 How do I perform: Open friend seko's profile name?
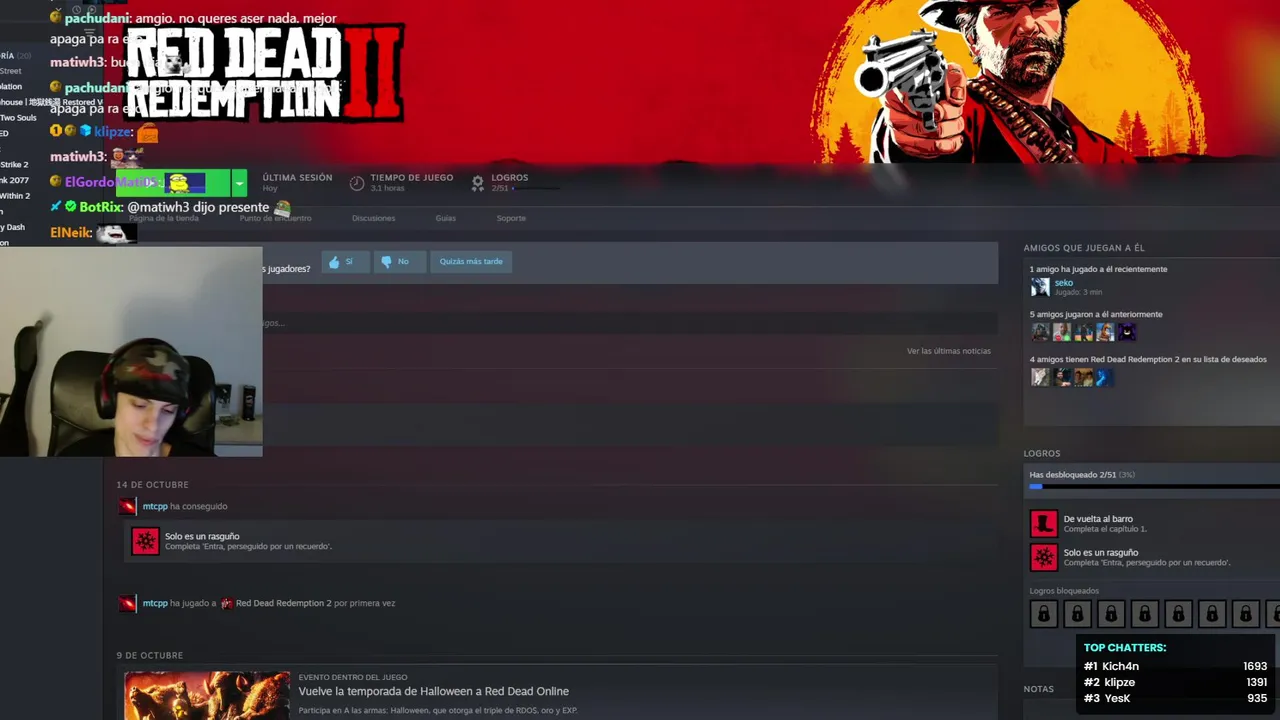coord(1064,283)
